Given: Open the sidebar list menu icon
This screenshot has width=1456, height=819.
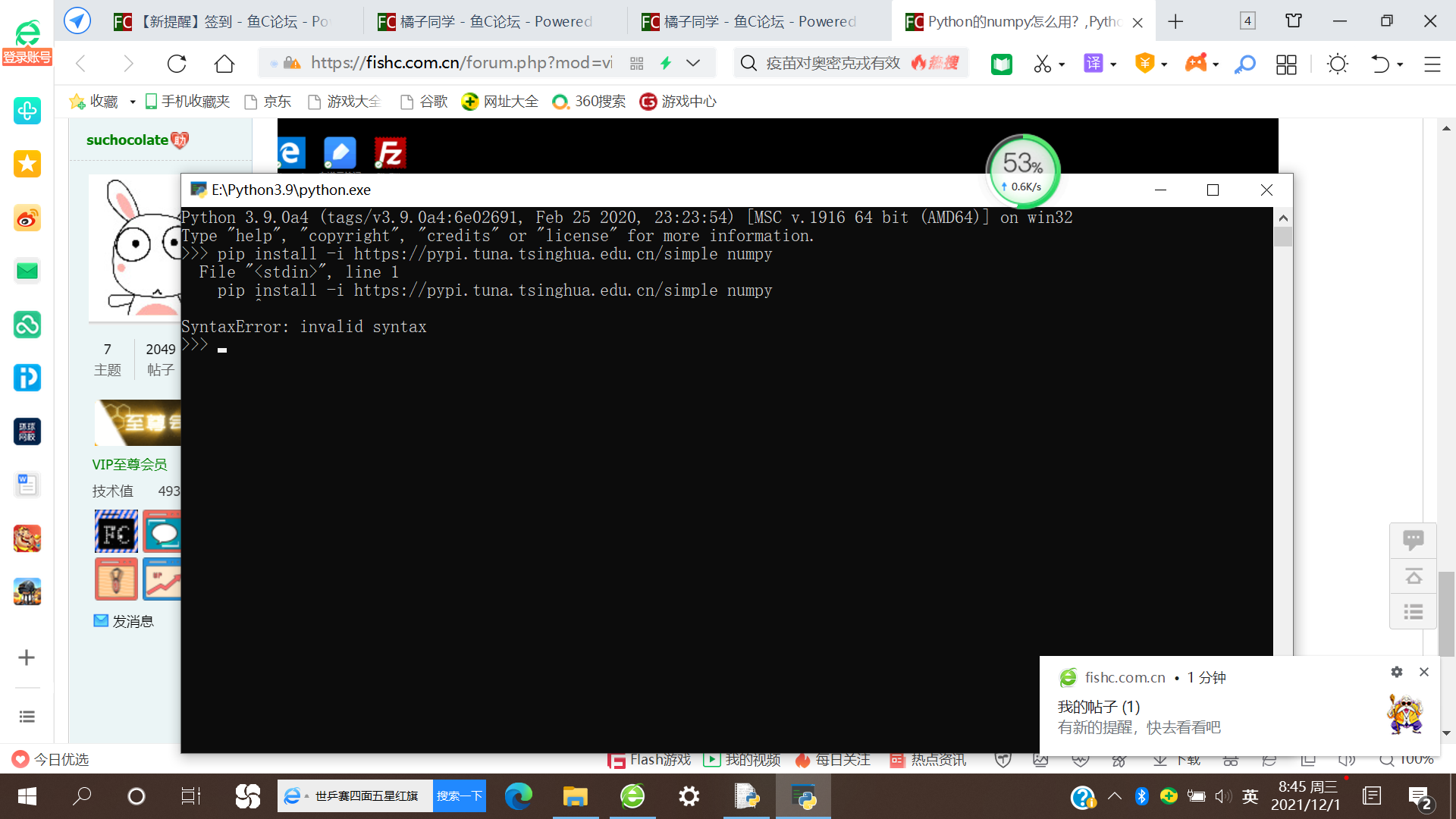Looking at the screenshot, I should (27, 717).
